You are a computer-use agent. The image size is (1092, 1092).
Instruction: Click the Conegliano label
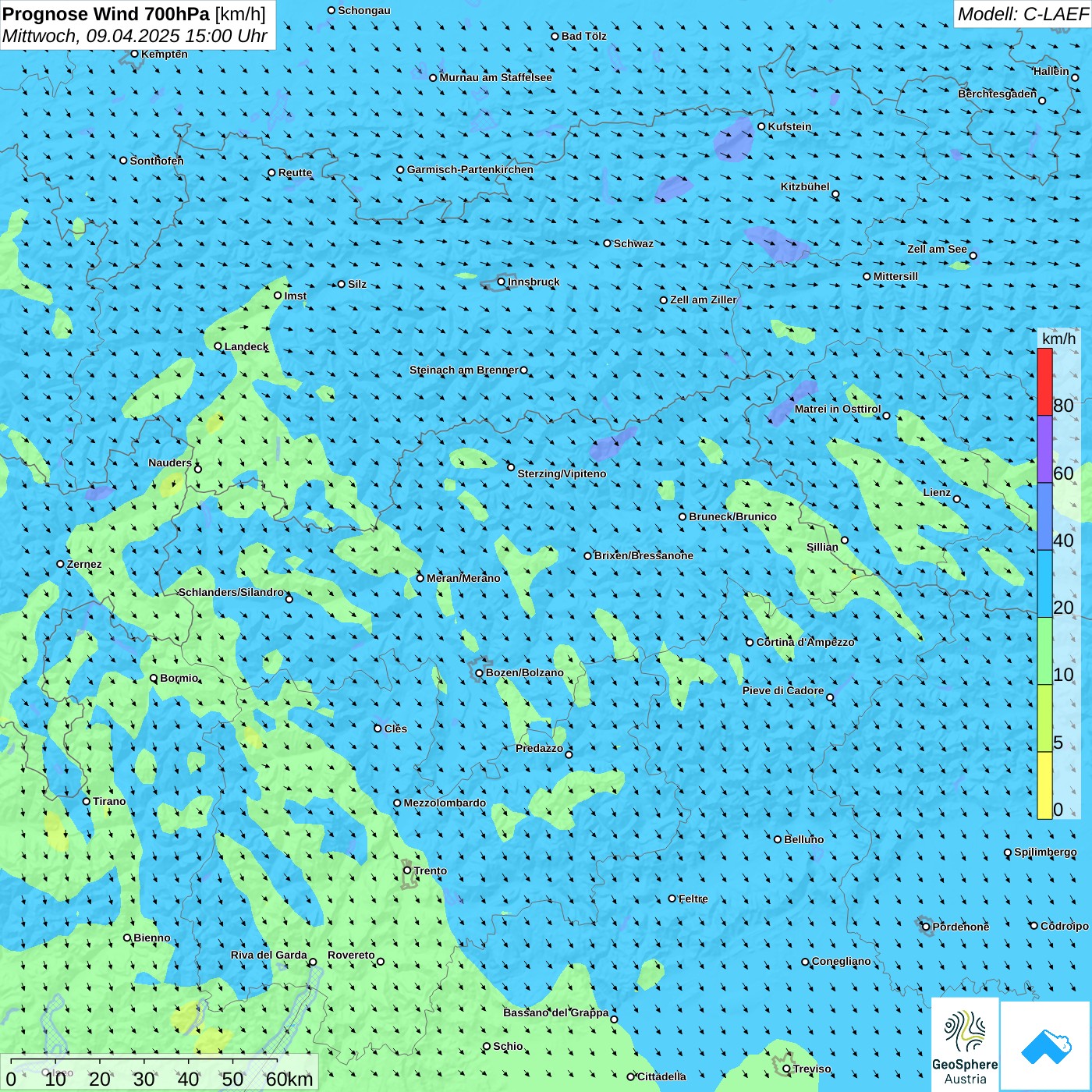point(841,961)
